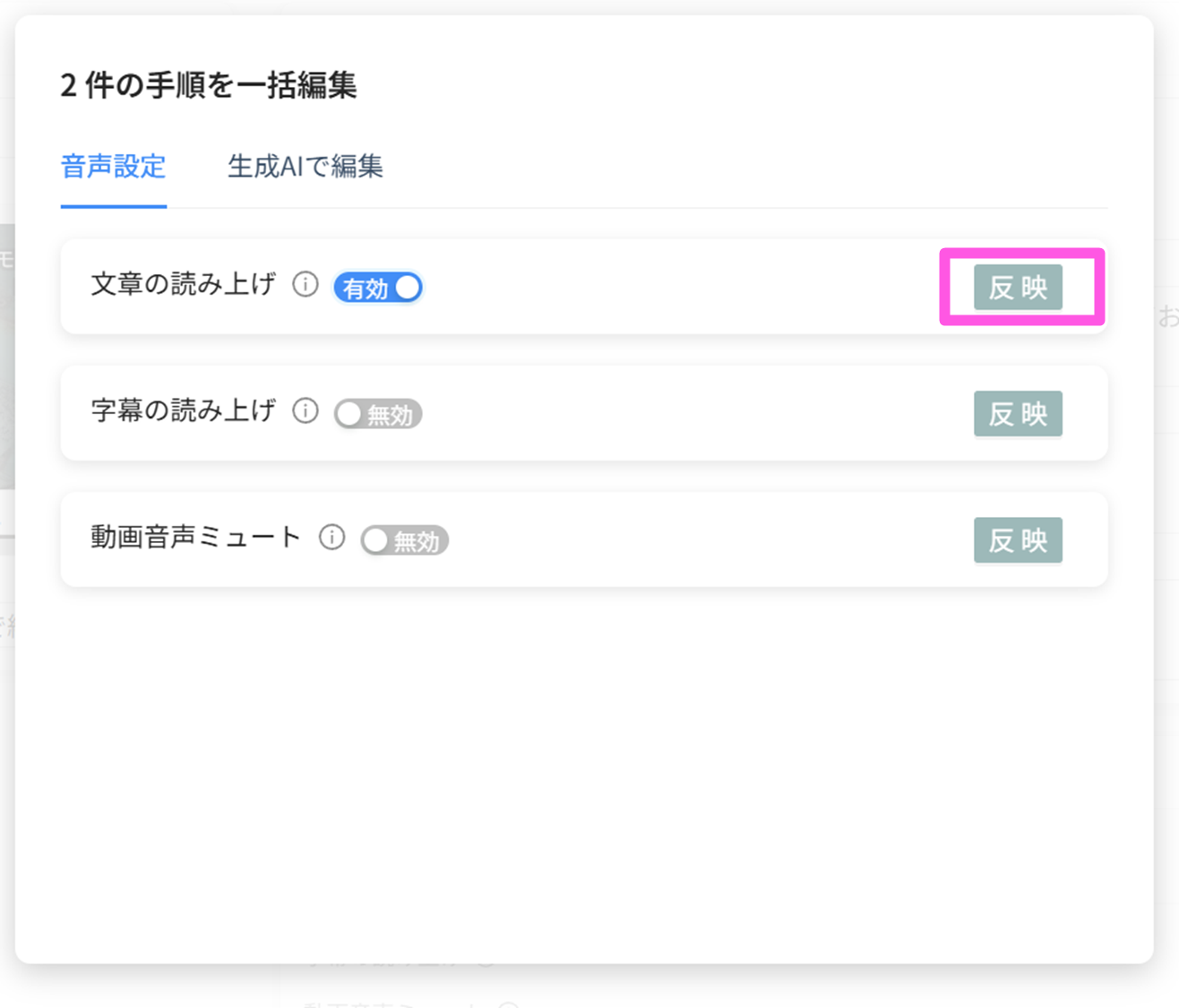The width and height of the screenshot is (1179, 1008).
Task: Click the 動画音声ミュート label text
Action: pyautogui.click(x=196, y=538)
